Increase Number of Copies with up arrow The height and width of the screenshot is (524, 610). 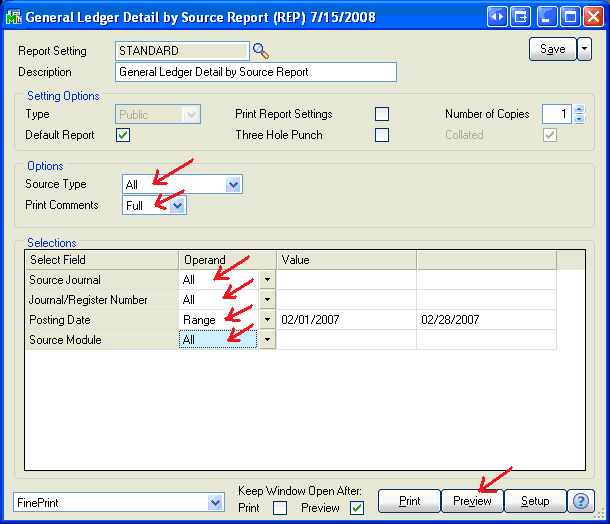[x=579, y=109]
